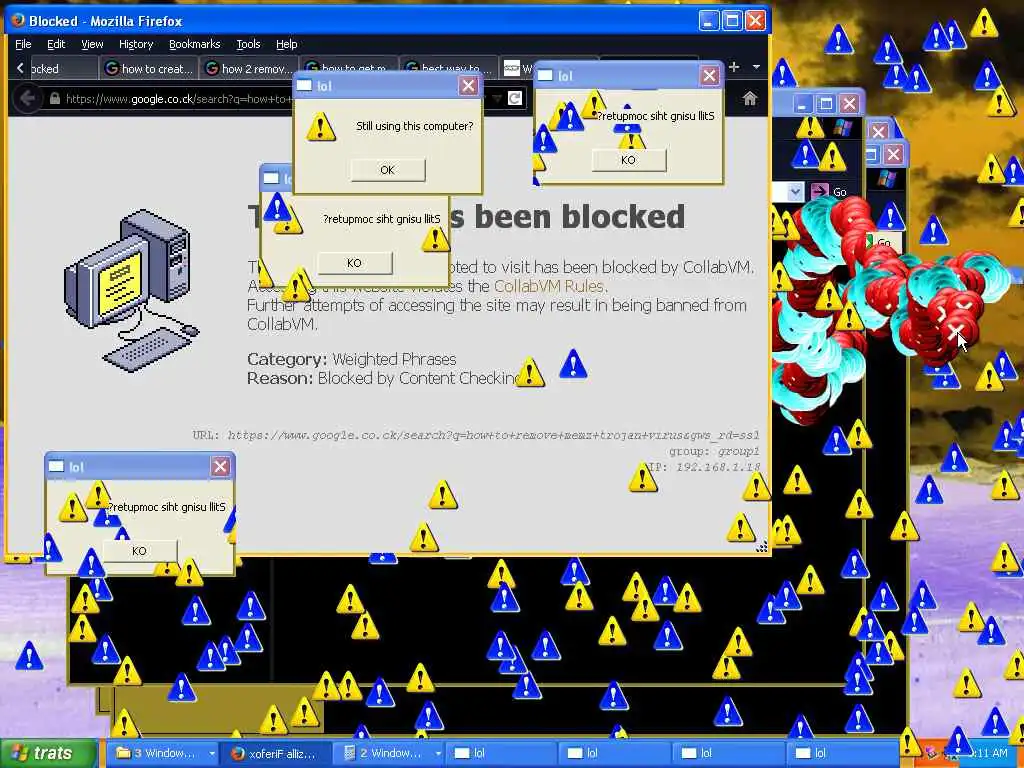
Task: Click the Firefox back navigation button
Action: click(x=27, y=99)
